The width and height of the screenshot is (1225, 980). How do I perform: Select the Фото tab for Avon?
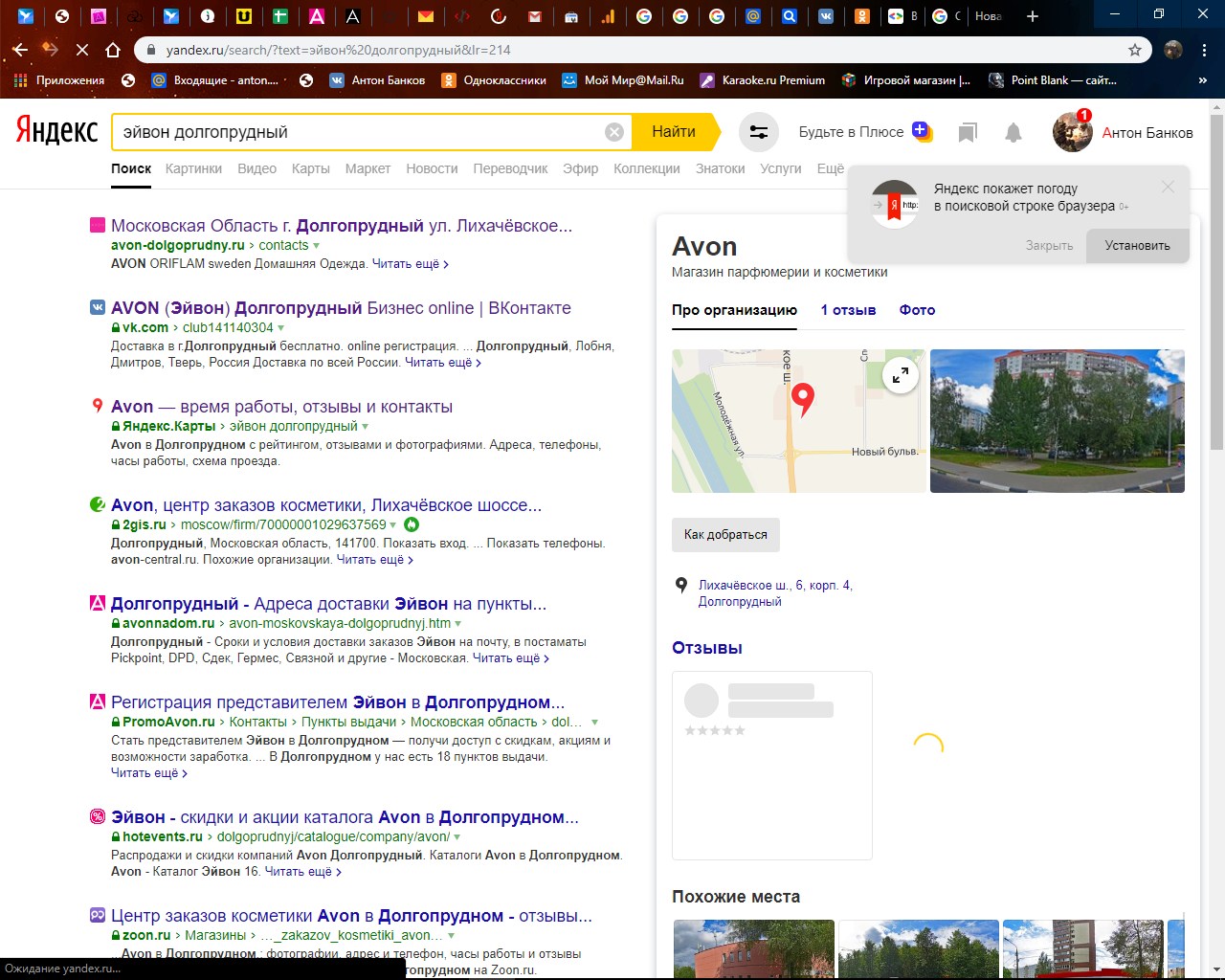917,310
